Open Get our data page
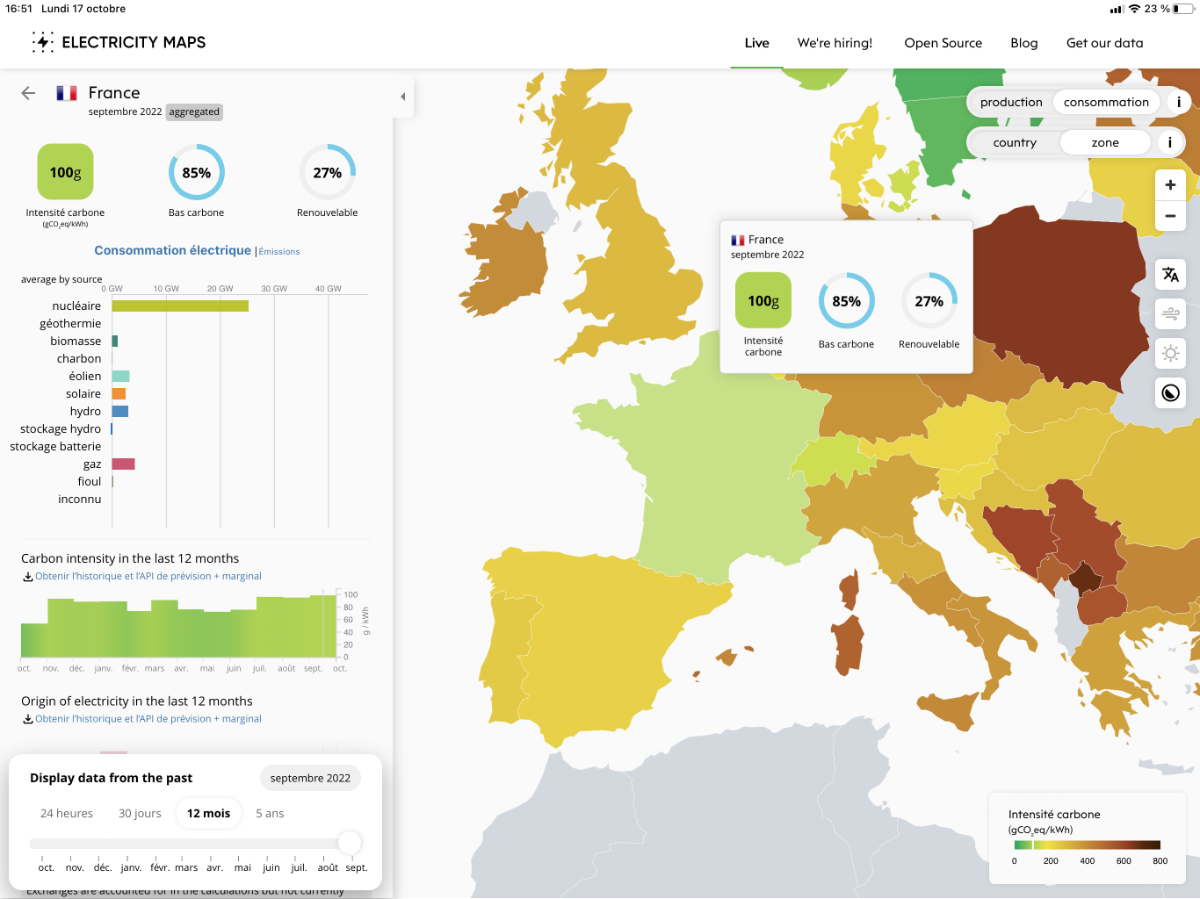Image resolution: width=1200 pixels, height=899 pixels. pos(1104,43)
